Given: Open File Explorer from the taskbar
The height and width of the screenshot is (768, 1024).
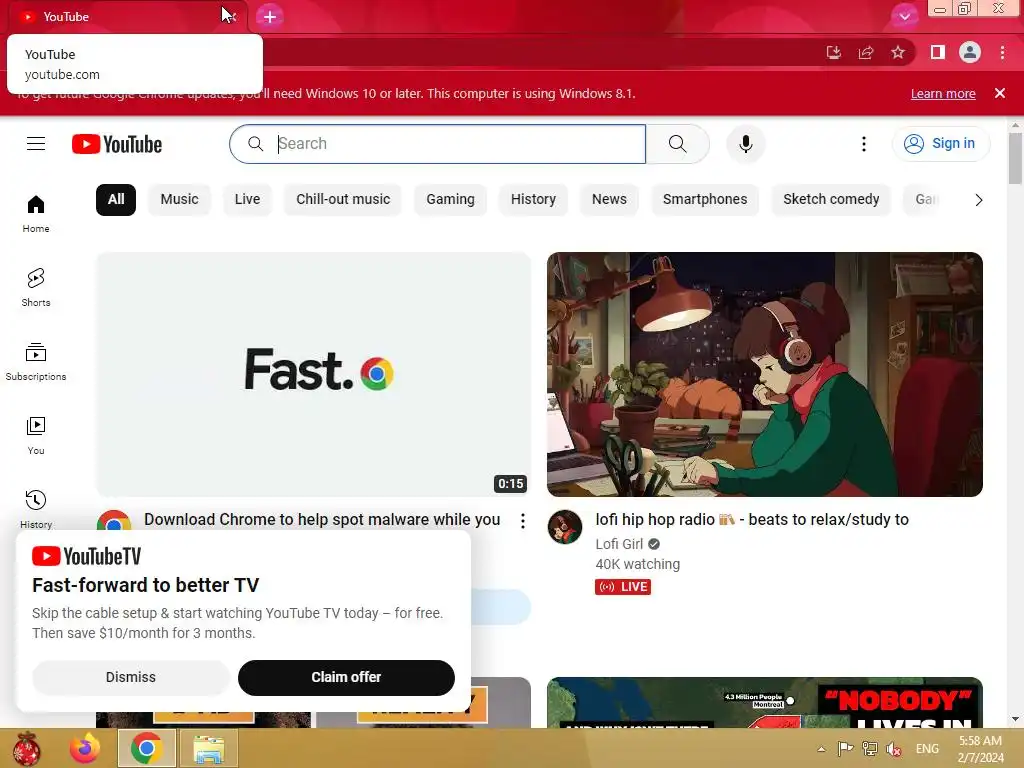Looking at the screenshot, I should (208, 748).
